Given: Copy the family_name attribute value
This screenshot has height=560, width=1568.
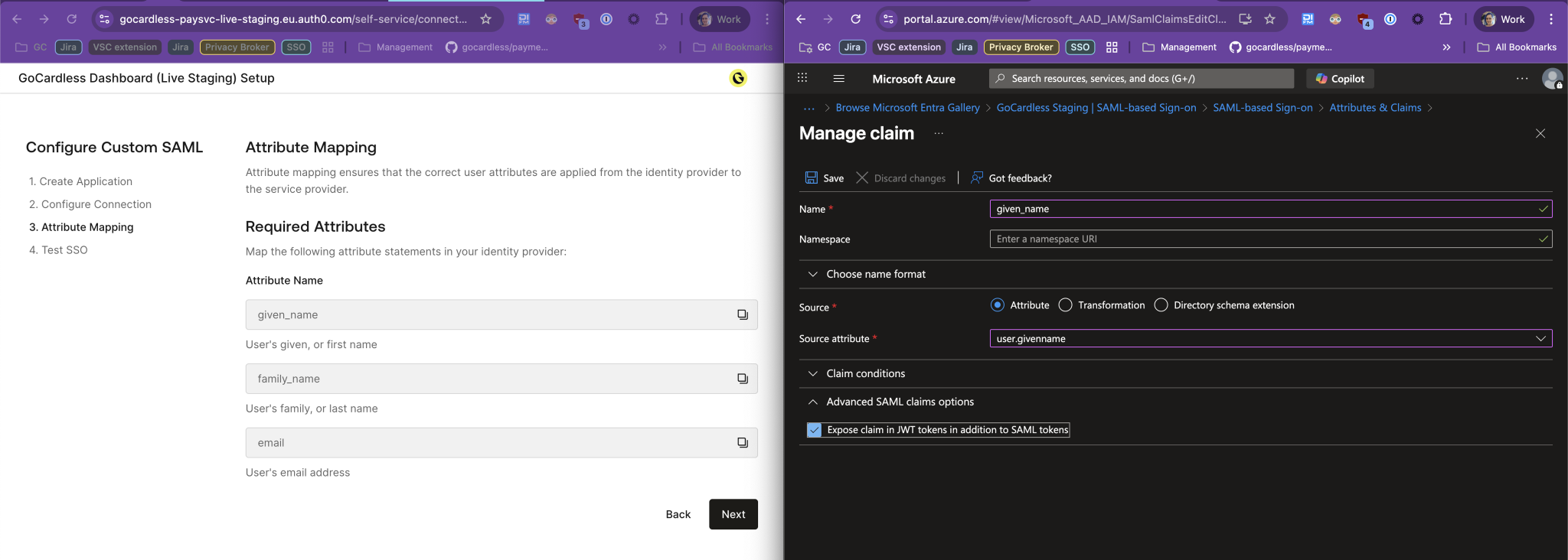Looking at the screenshot, I should coord(742,379).
